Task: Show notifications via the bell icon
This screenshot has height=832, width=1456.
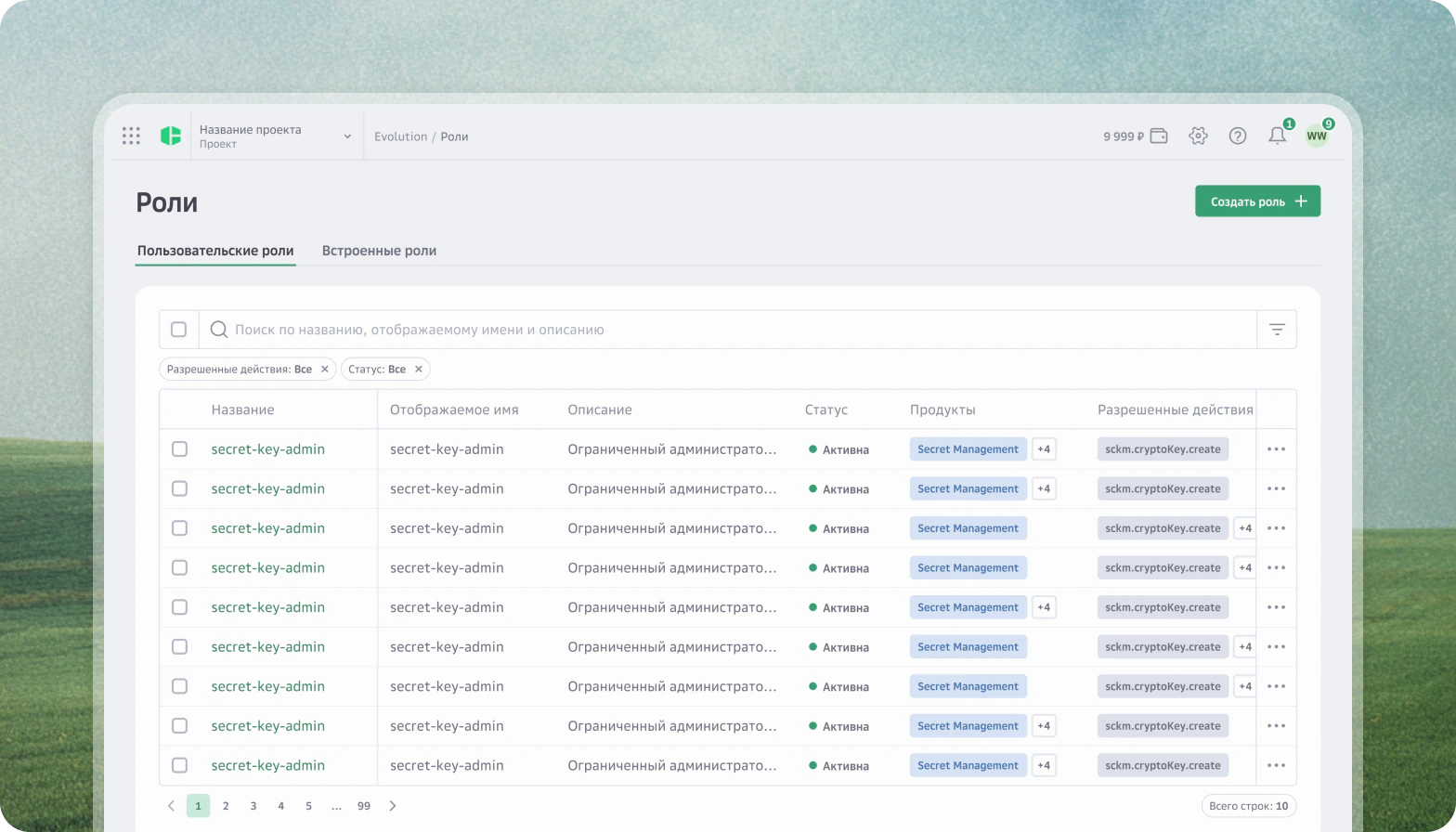Action: [1278, 136]
